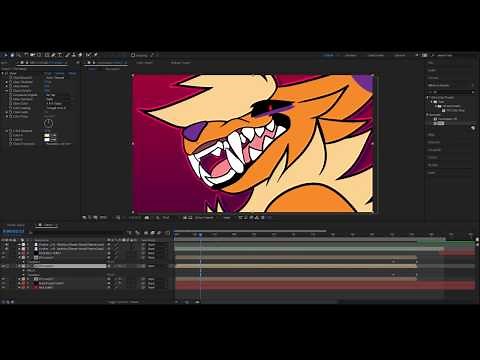Open the lower white color swatch in Effect Controls
The image size is (480, 360).
tap(47, 139)
